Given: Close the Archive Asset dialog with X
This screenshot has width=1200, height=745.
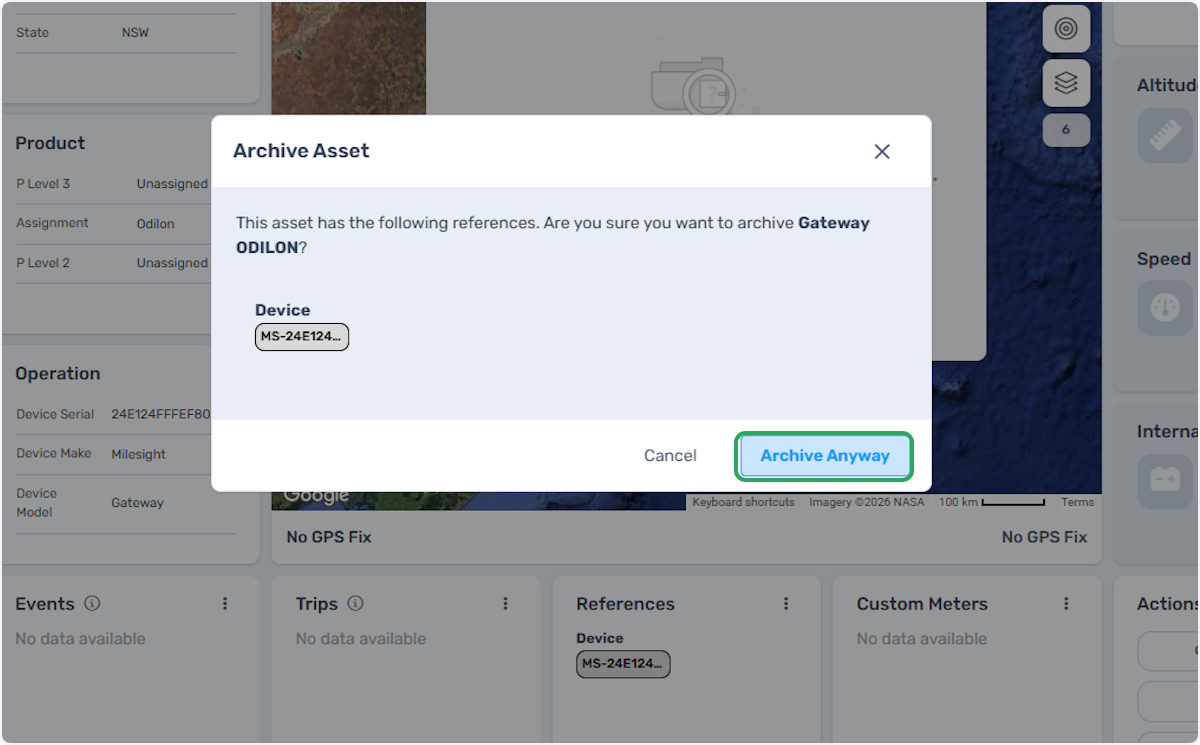Looking at the screenshot, I should 882,151.
